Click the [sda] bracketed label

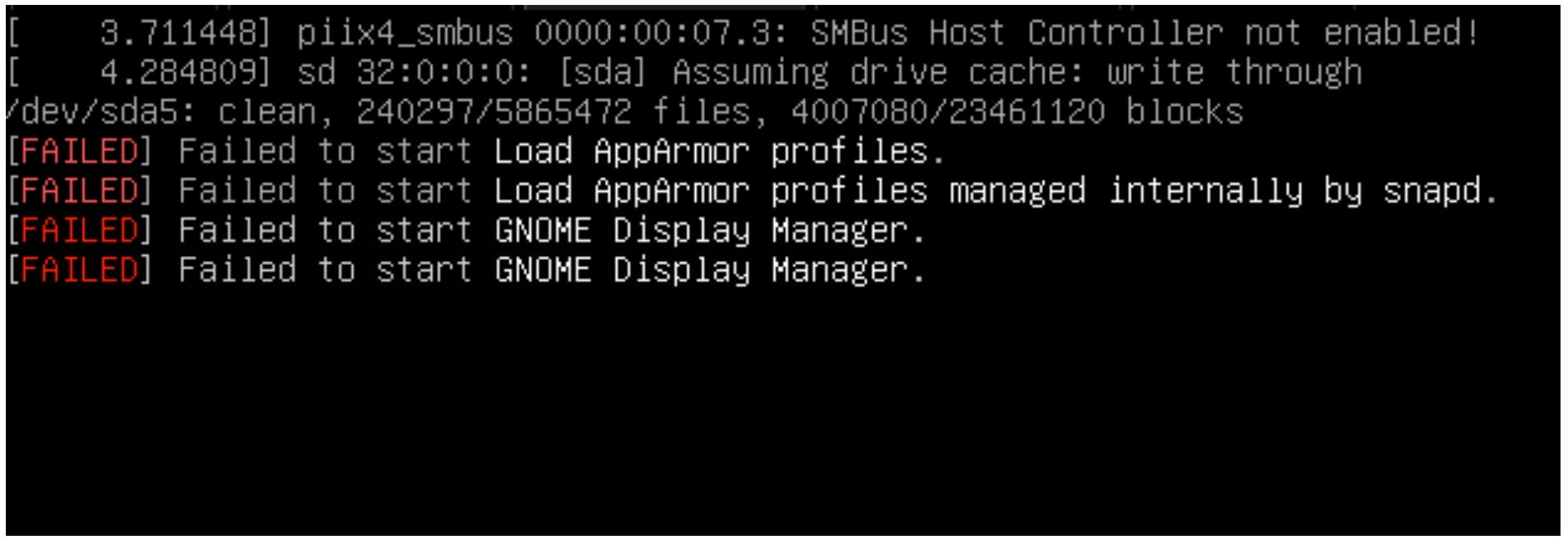[602, 72]
